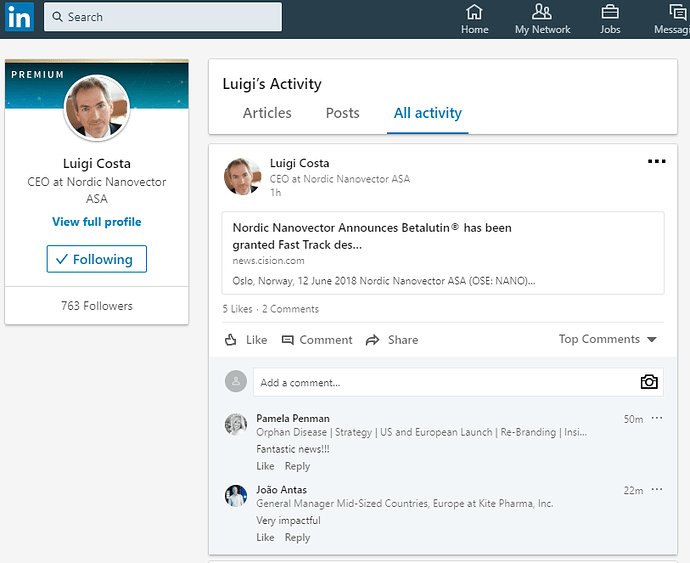
Task: Click the 763 Followers text
Action: 97,305
